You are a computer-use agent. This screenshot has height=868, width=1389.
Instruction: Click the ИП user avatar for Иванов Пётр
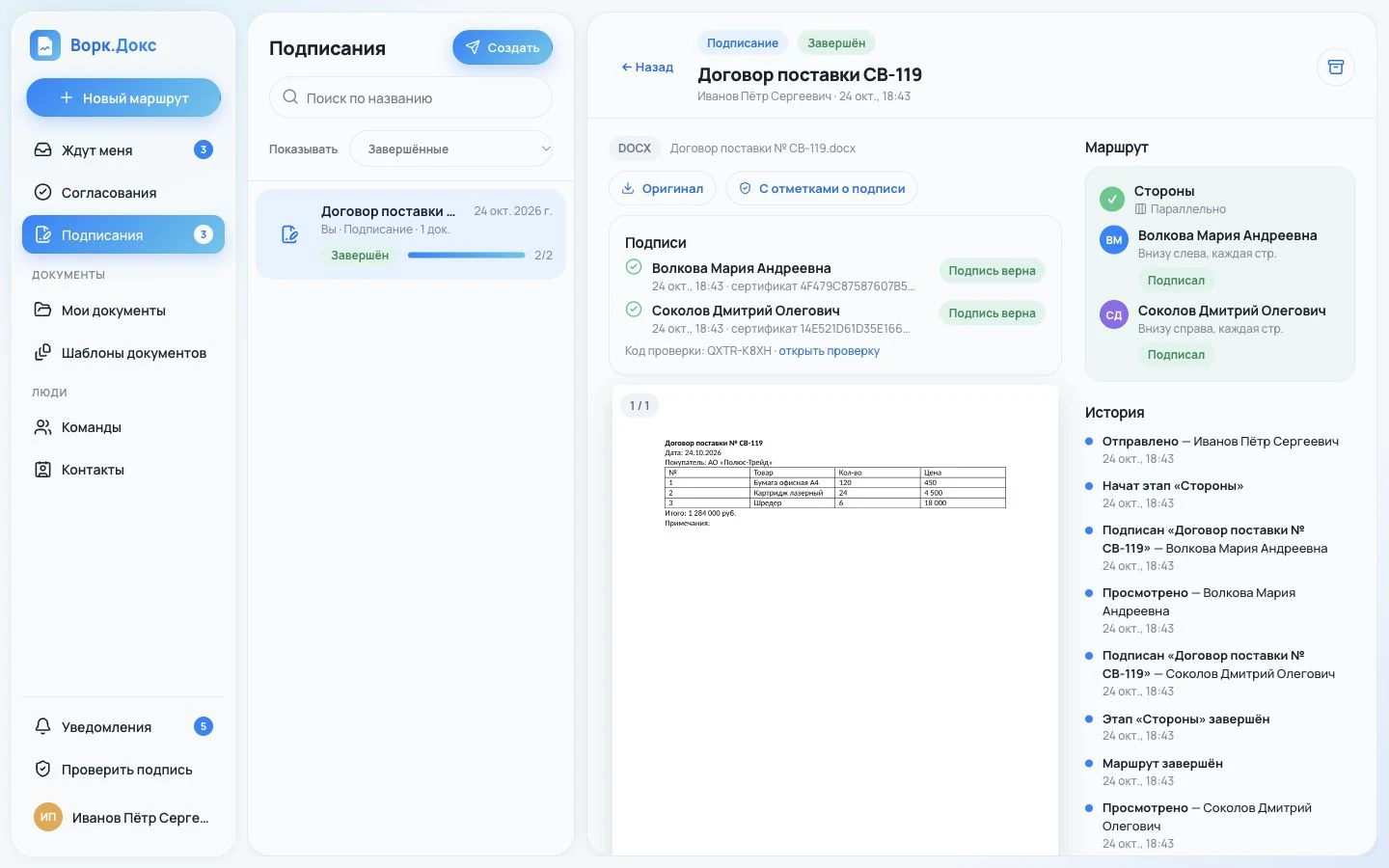coord(48,817)
